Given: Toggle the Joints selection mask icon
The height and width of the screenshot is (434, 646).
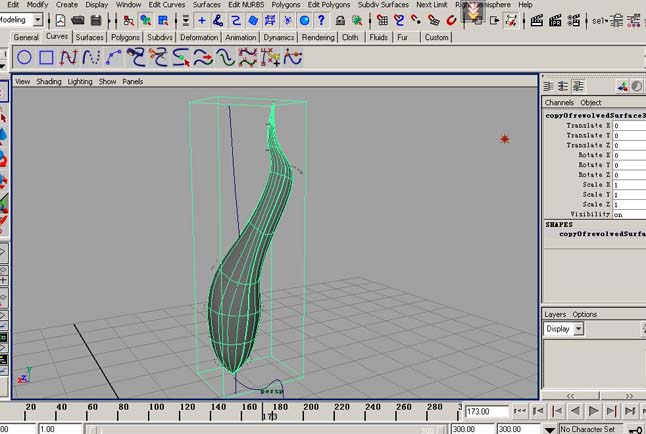Looking at the screenshot, I should click(218, 20).
